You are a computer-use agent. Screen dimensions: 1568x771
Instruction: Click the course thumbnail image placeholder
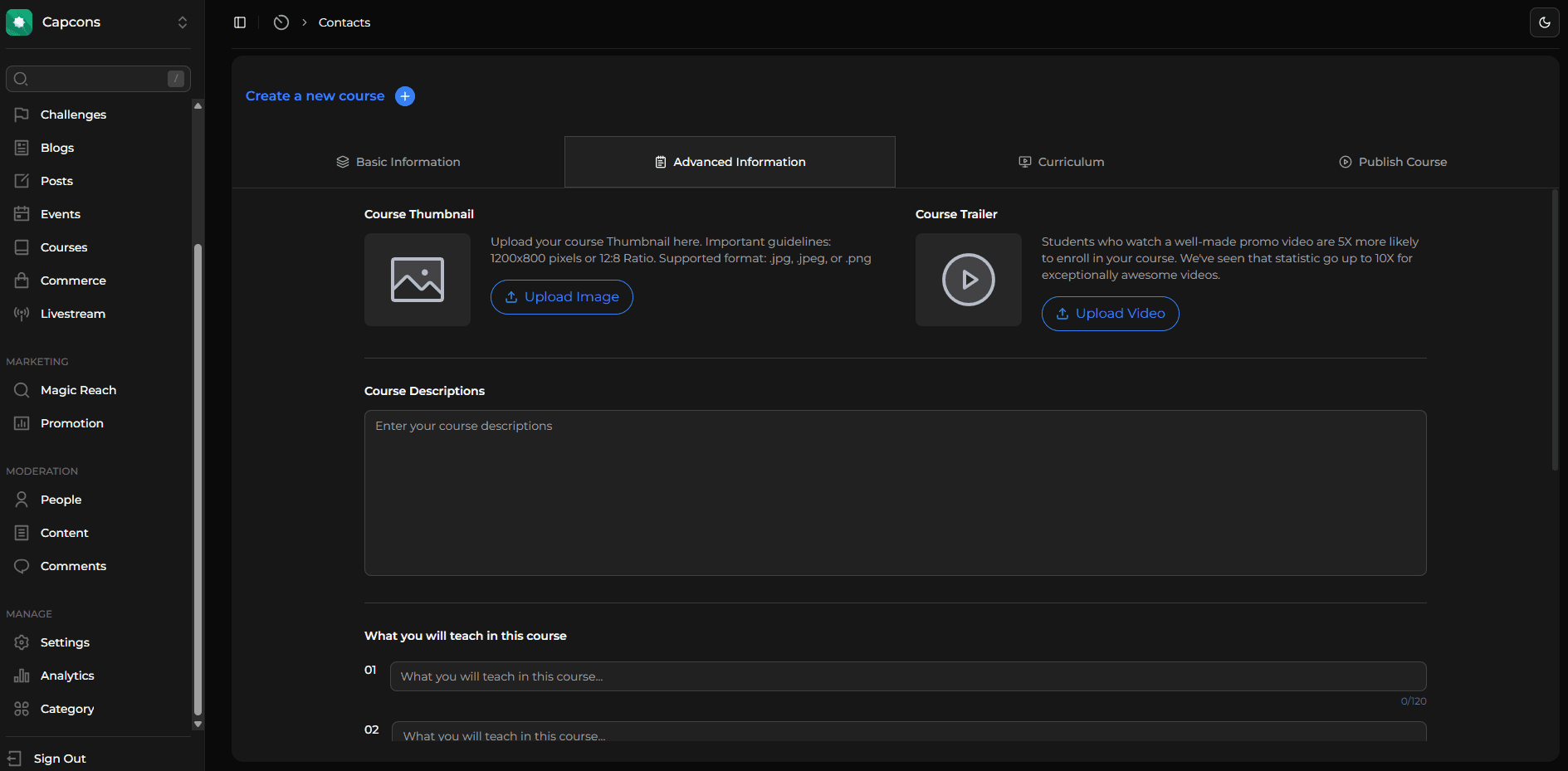[418, 280]
